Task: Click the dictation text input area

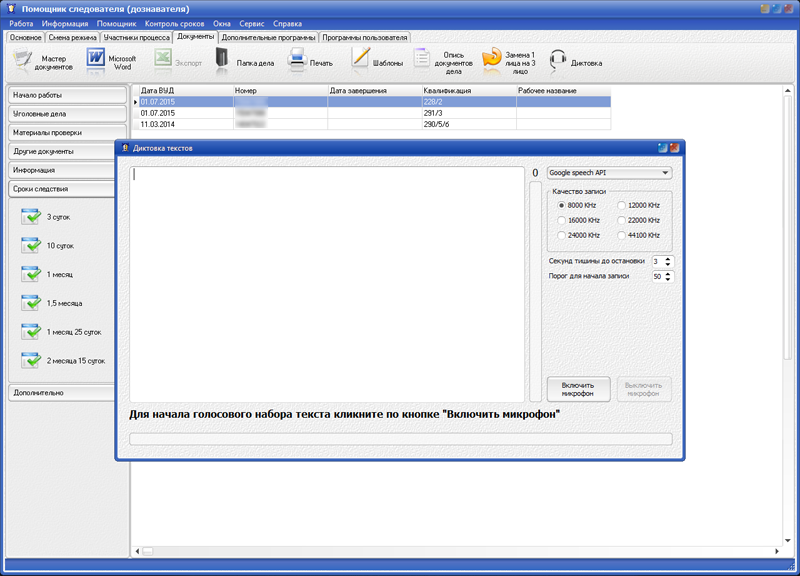Action: (327, 284)
